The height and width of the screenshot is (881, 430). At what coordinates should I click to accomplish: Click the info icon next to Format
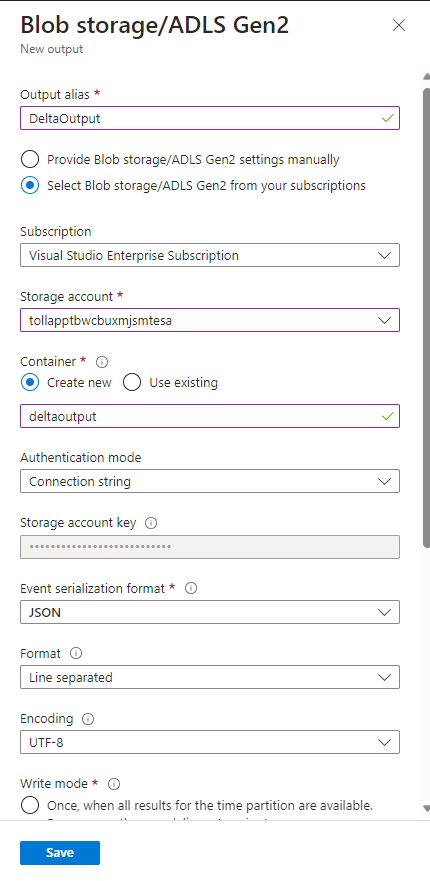pos(76,653)
